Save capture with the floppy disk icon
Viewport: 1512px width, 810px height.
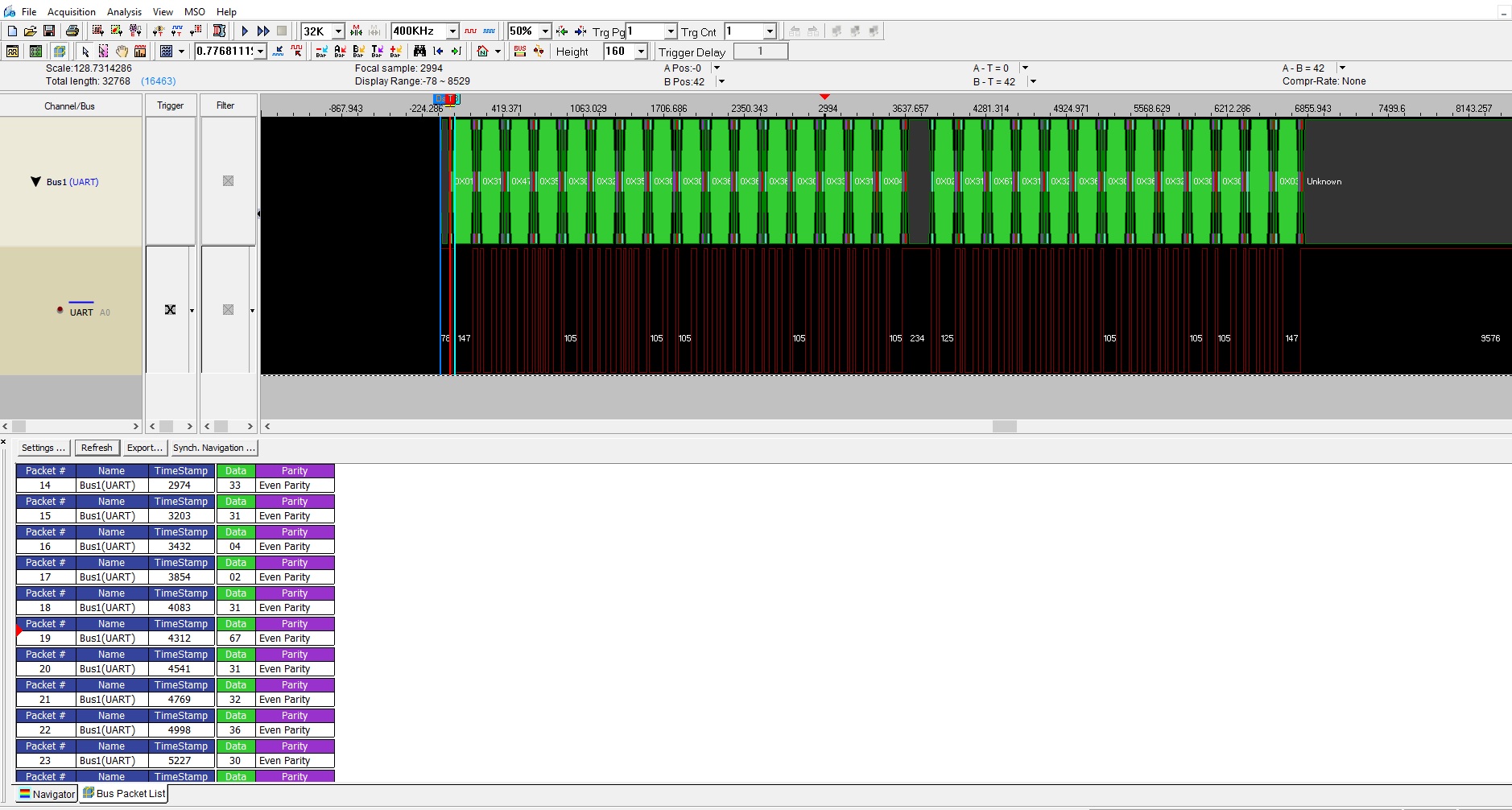(x=49, y=31)
